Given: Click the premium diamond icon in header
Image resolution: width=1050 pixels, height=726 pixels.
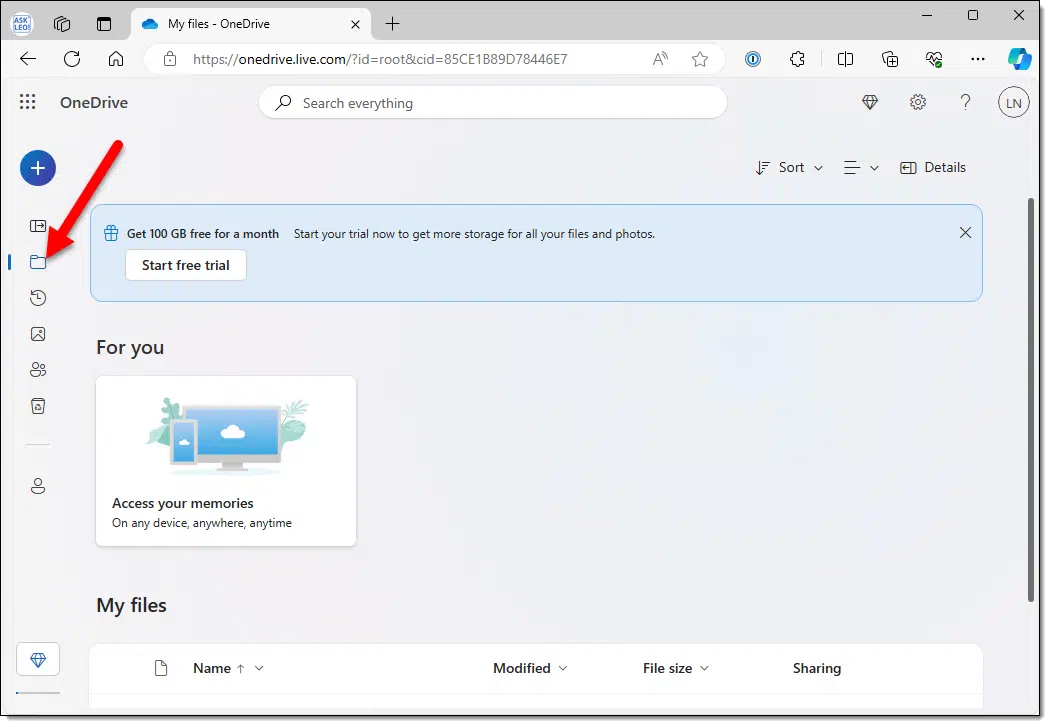Looking at the screenshot, I should (x=869, y=102).
